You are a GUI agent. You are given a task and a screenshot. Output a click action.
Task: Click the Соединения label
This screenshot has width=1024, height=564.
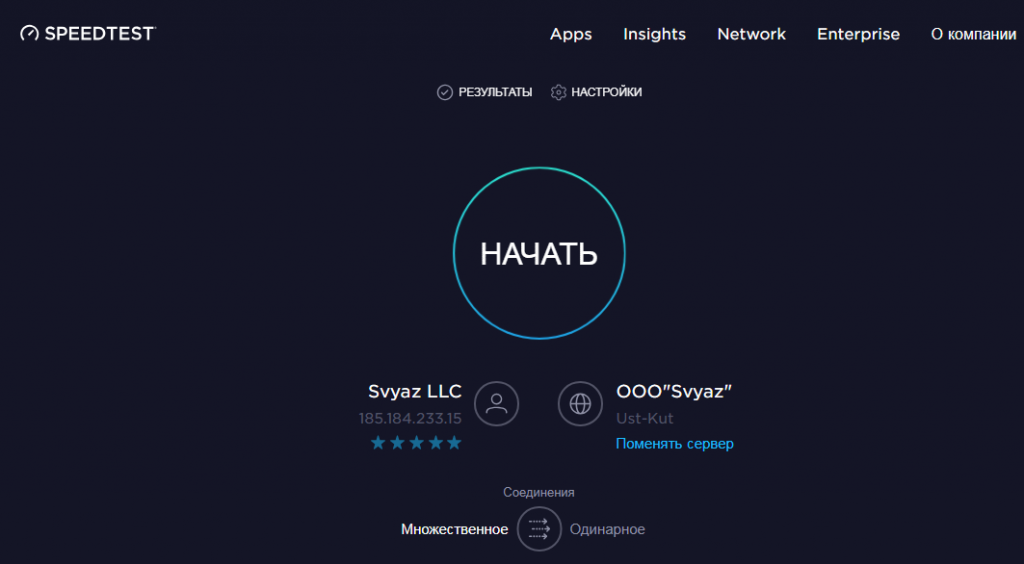(x=539, y=492)
